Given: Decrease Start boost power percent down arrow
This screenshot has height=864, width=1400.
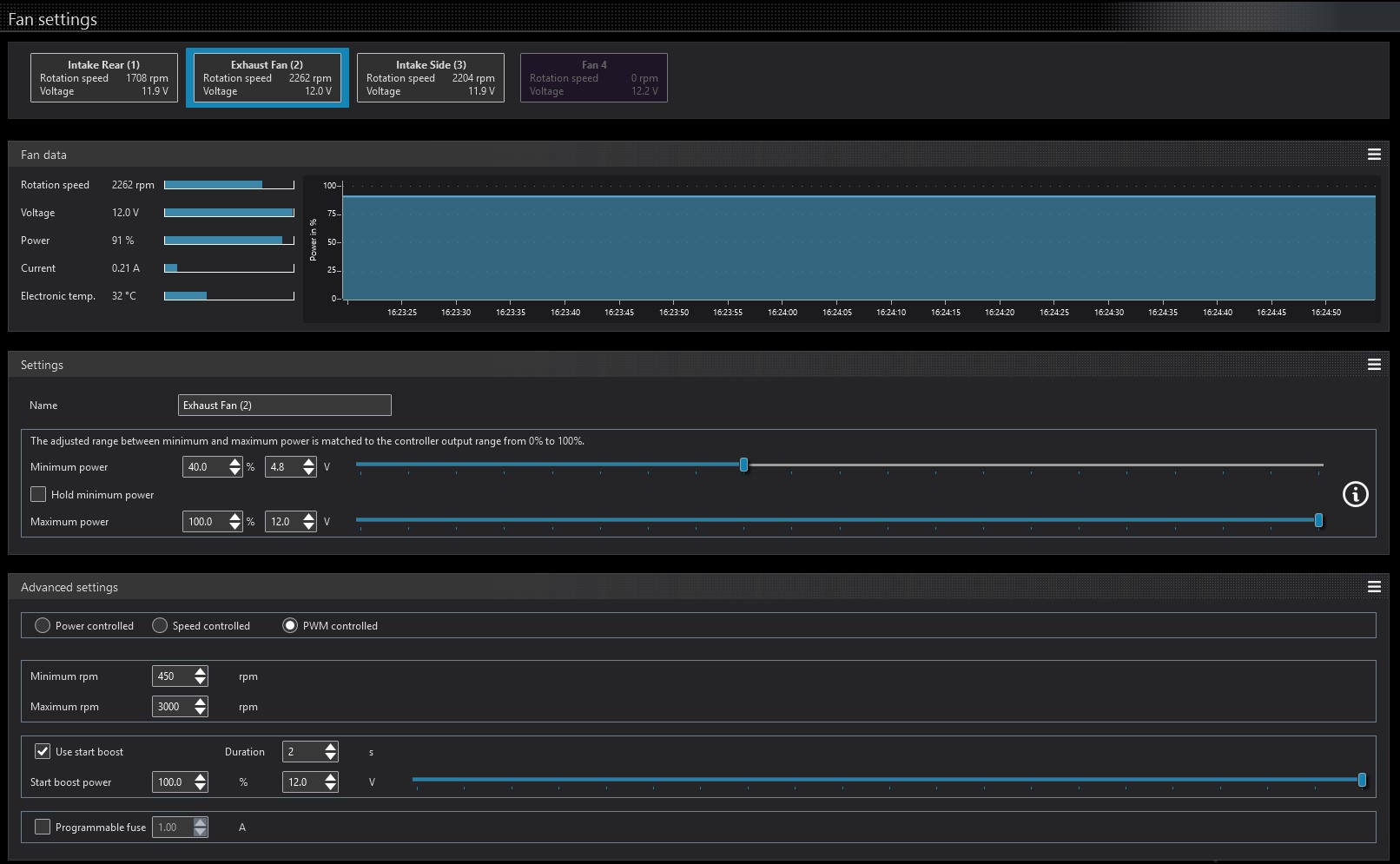Looking at the screenshot, I should 201,787.
